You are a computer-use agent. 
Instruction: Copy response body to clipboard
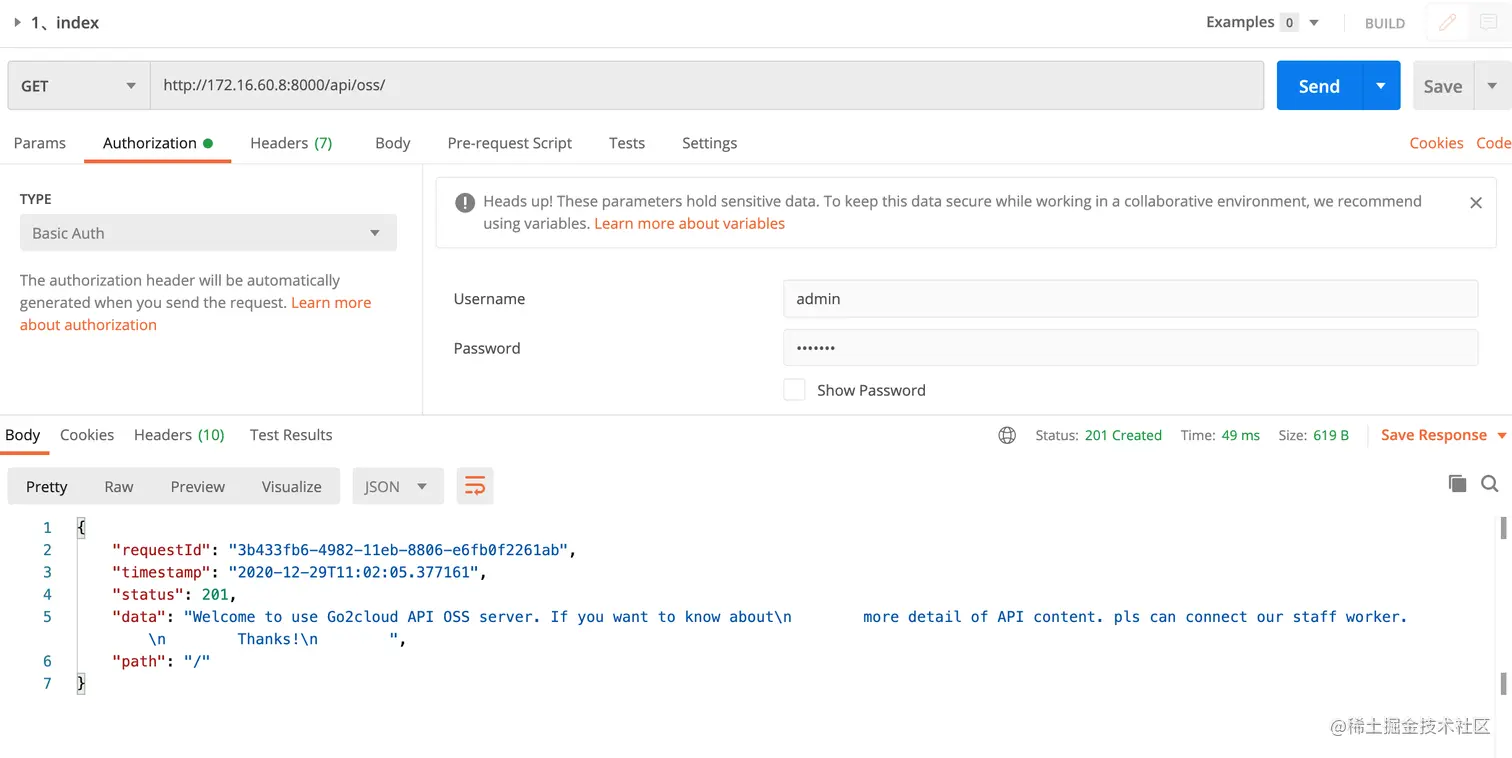pyautogui.click(x=1457, y=484)
